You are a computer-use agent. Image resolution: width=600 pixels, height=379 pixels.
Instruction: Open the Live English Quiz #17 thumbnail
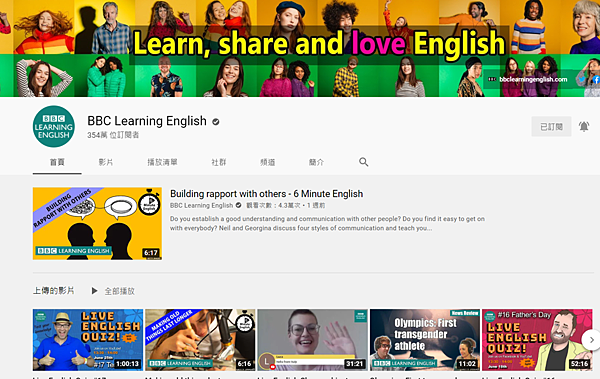point(88,340)
